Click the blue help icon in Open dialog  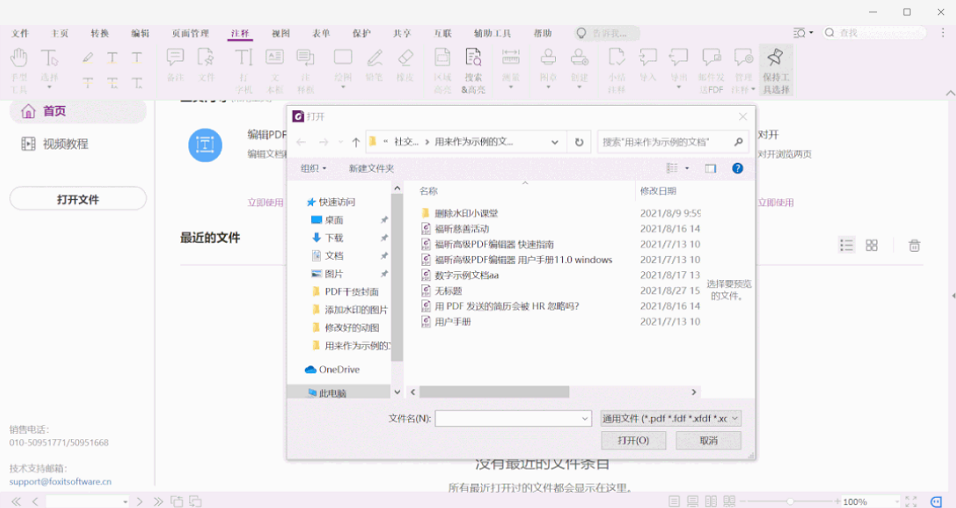click(737, 168)
